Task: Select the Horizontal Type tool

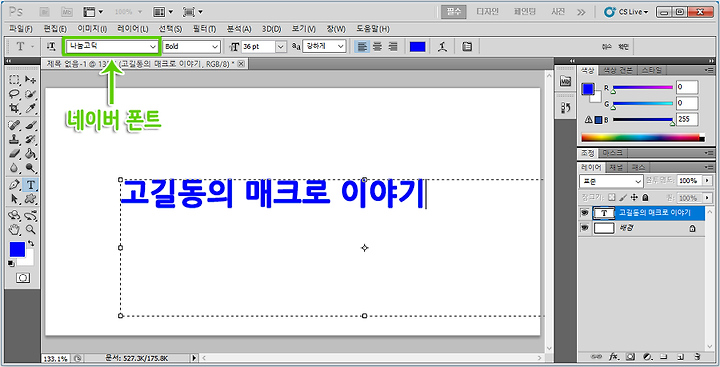Action: (x=31, y=185)
